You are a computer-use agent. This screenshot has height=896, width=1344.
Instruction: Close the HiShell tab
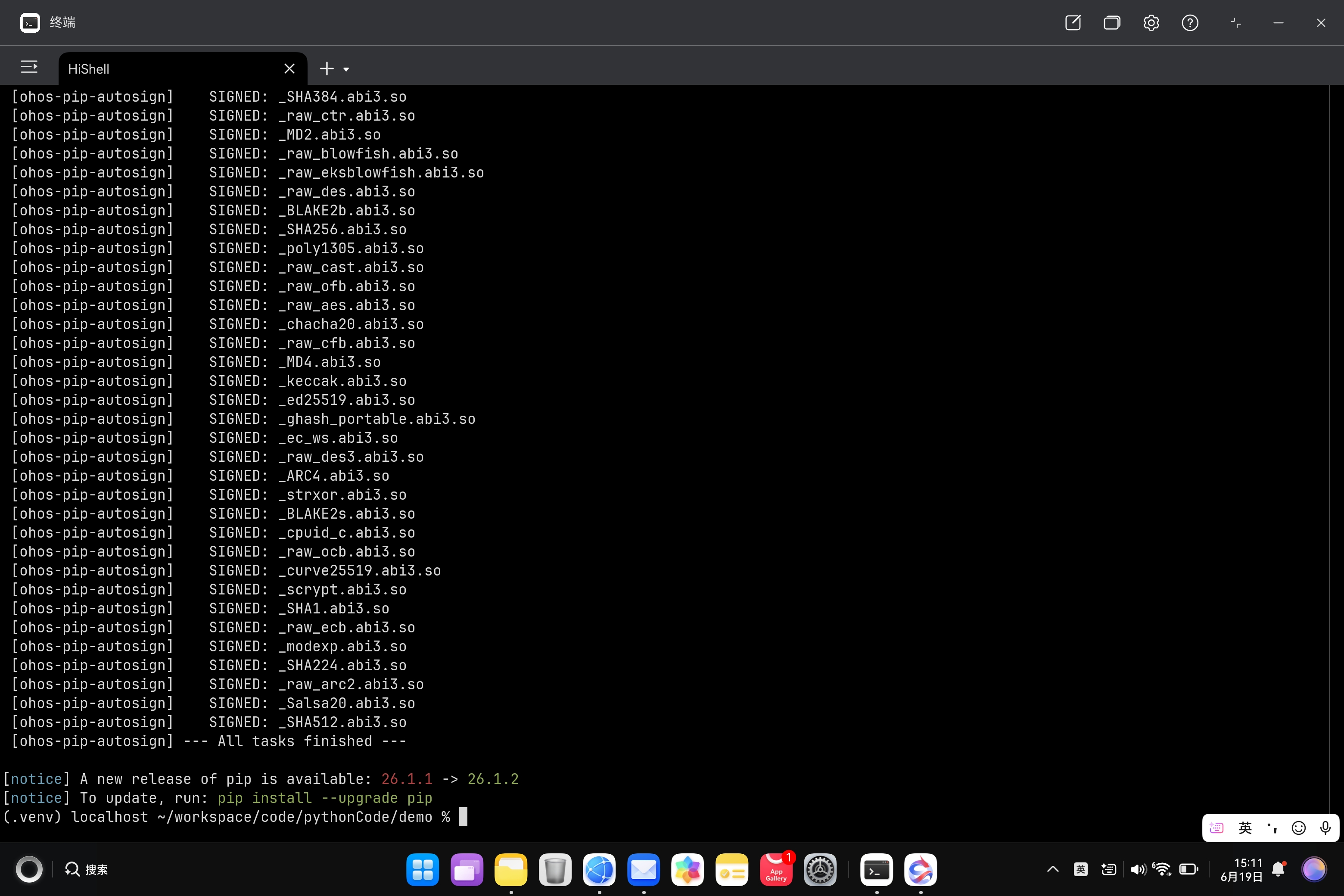coord(289,68)
